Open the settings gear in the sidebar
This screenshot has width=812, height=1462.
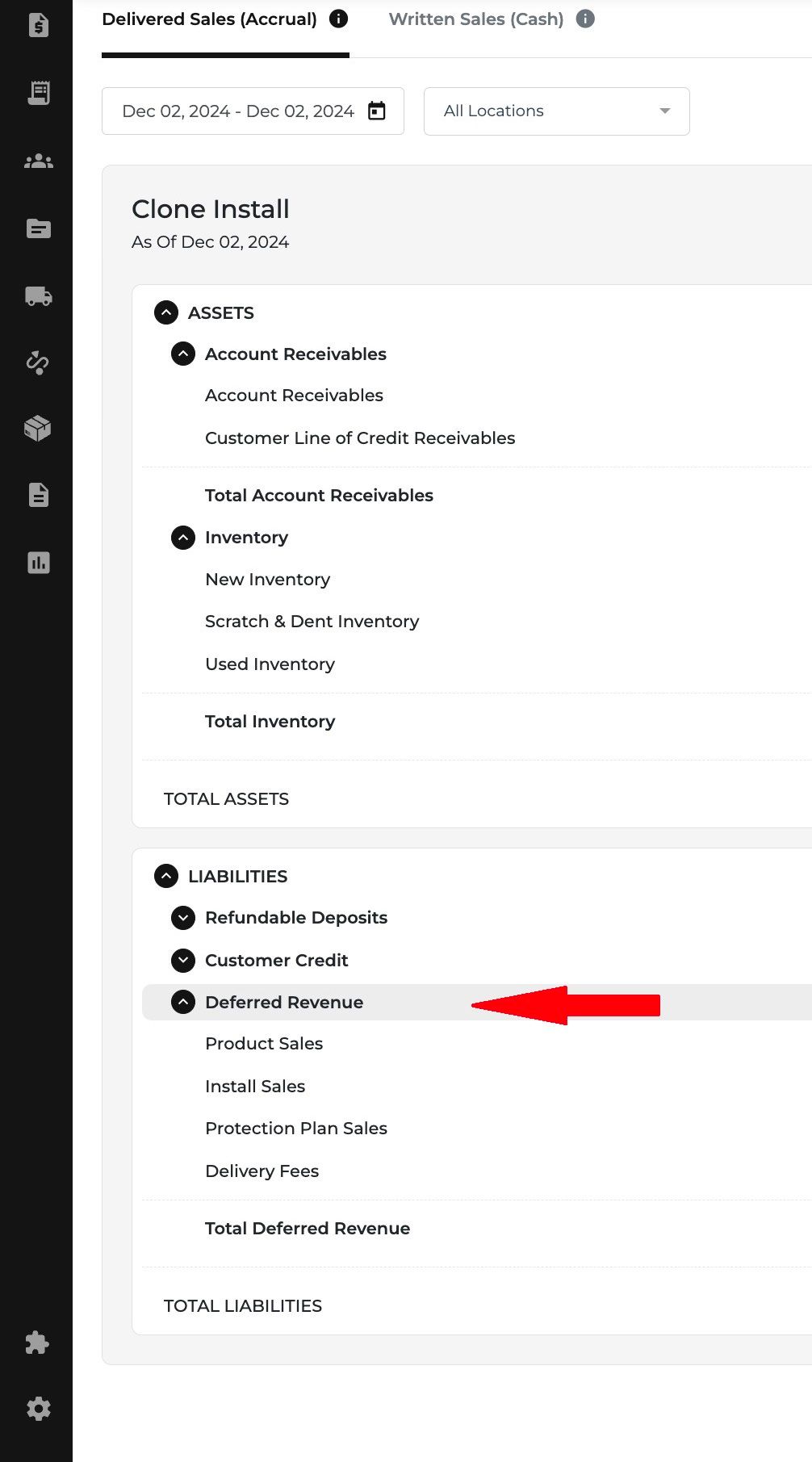pyautogui.click(x=38, y=1409)
